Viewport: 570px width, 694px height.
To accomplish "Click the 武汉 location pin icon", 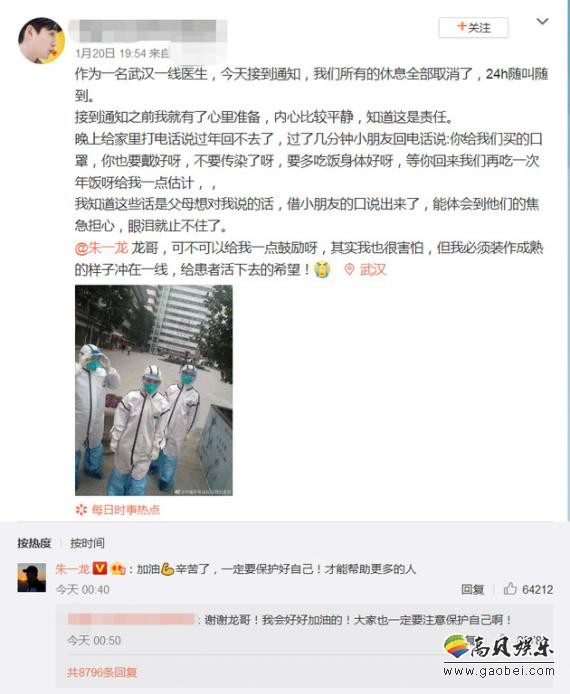I will (349, 270).
